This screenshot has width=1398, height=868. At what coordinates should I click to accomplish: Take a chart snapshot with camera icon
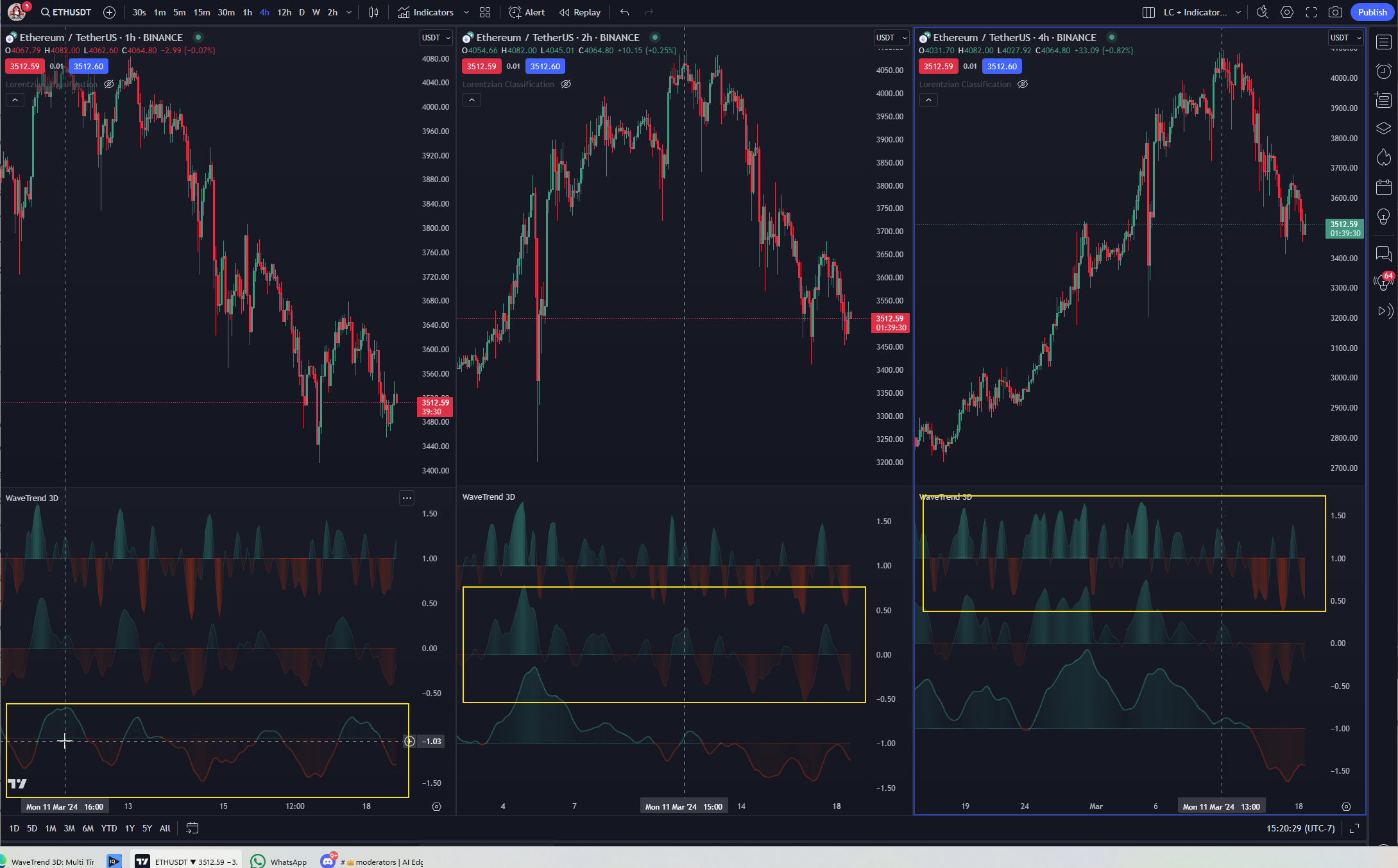(x=1335, y=12)
